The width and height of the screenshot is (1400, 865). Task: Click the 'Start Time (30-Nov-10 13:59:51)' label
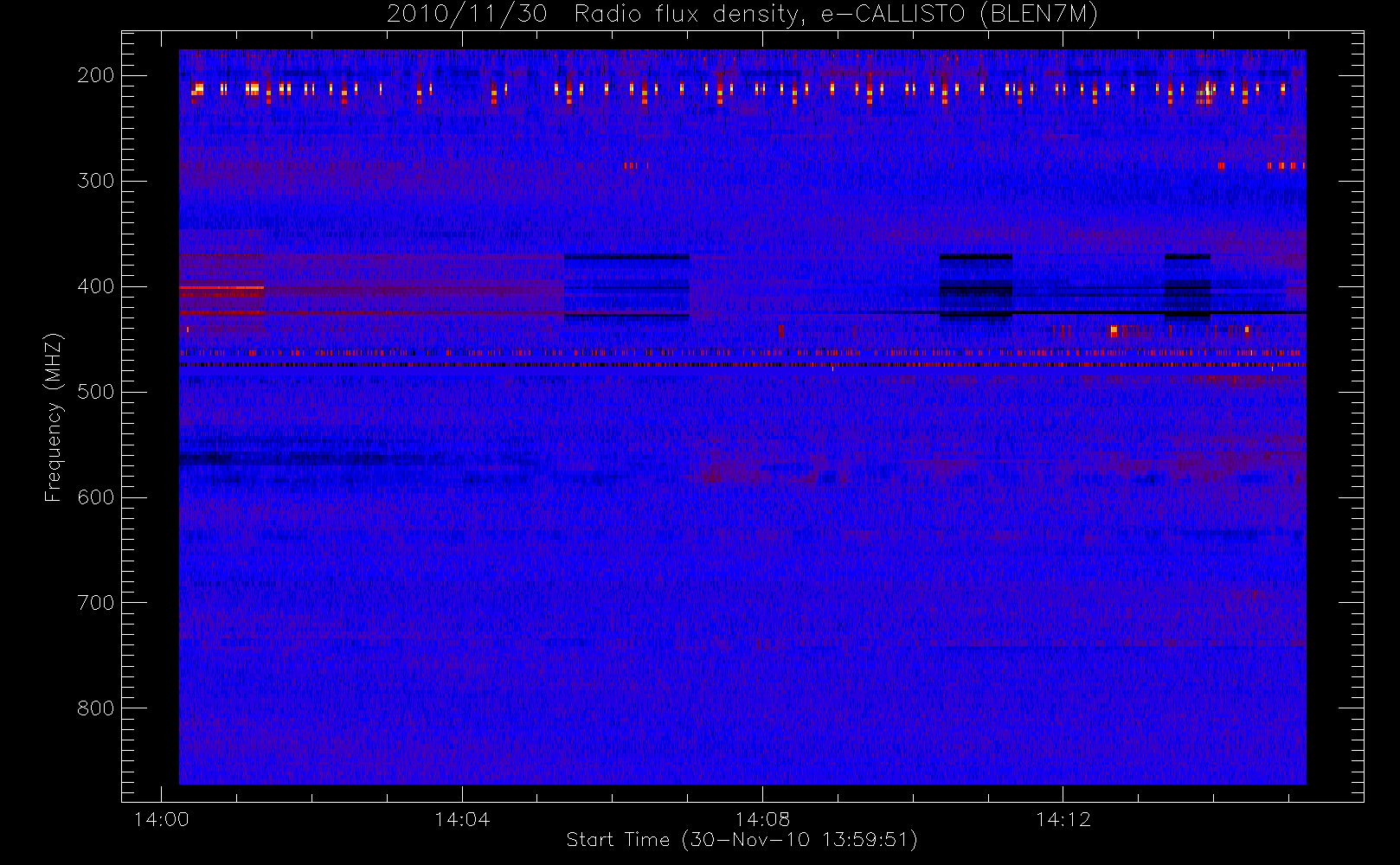pos(742,840)
